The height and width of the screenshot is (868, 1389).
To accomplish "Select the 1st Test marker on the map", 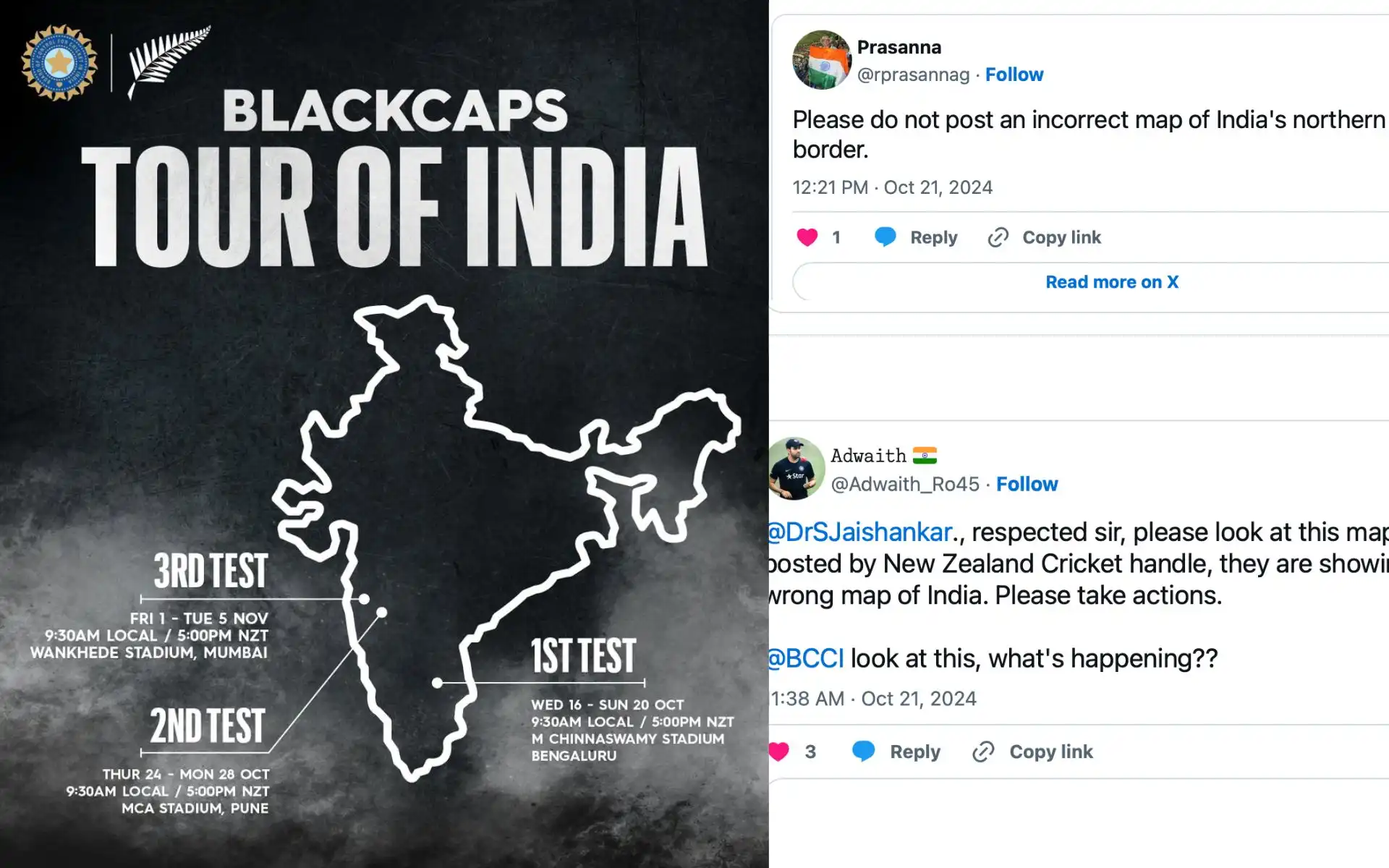I will (x=437, y=681).
